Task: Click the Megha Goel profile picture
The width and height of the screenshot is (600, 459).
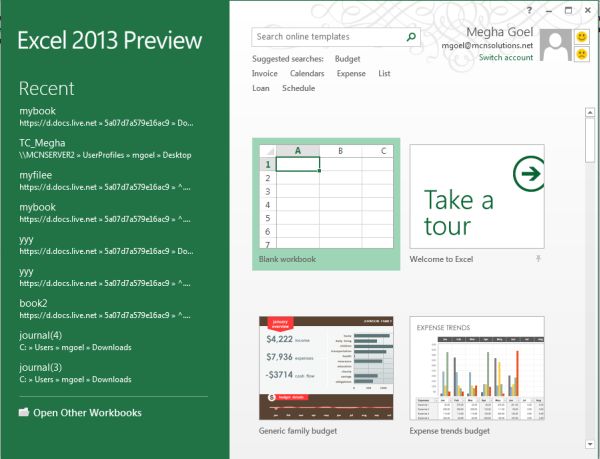Action: pyautogui.click(x=556, y=46)
